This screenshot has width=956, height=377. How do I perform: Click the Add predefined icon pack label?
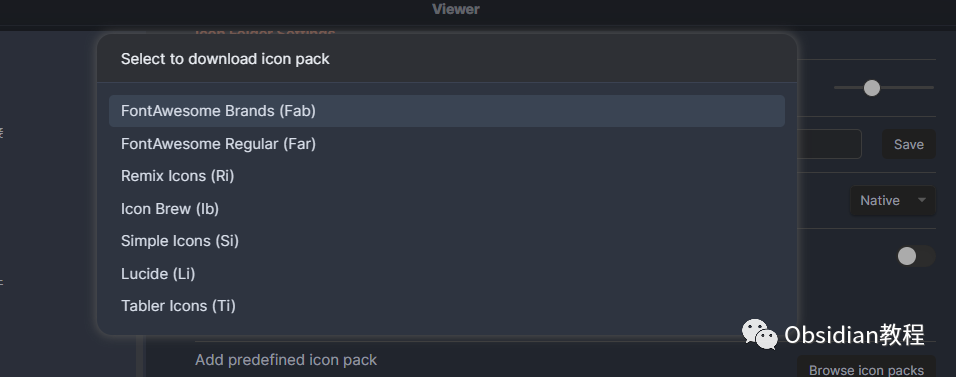point(286,360)
